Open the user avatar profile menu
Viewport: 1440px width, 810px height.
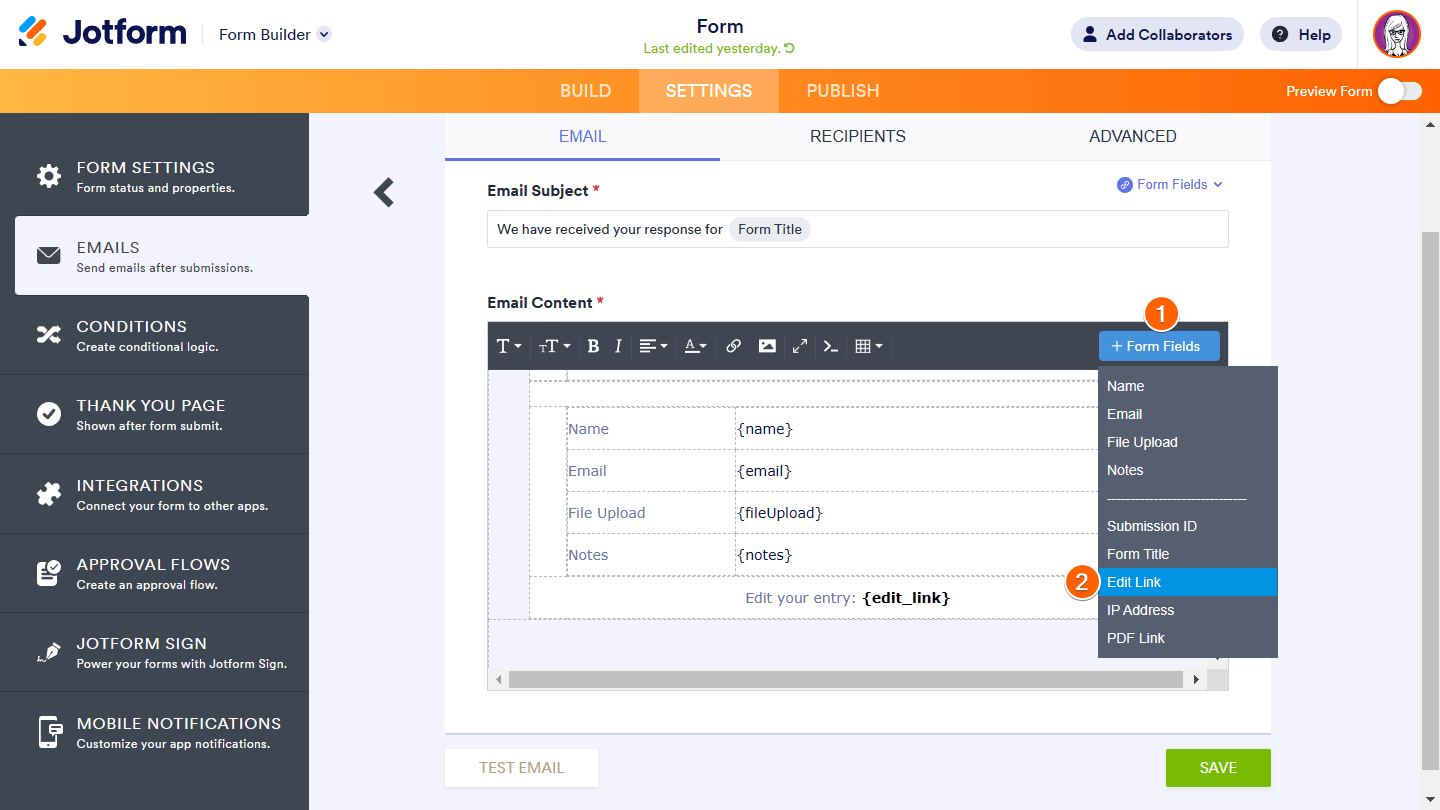1397,34
